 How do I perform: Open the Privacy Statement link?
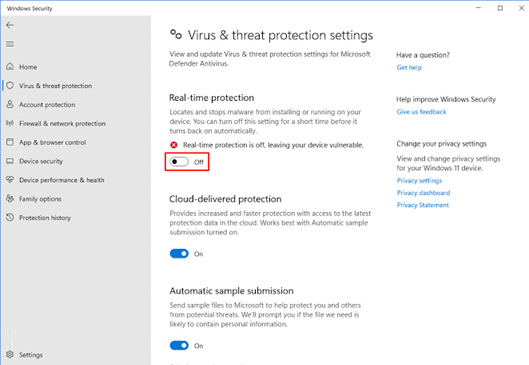coord(423,205)
